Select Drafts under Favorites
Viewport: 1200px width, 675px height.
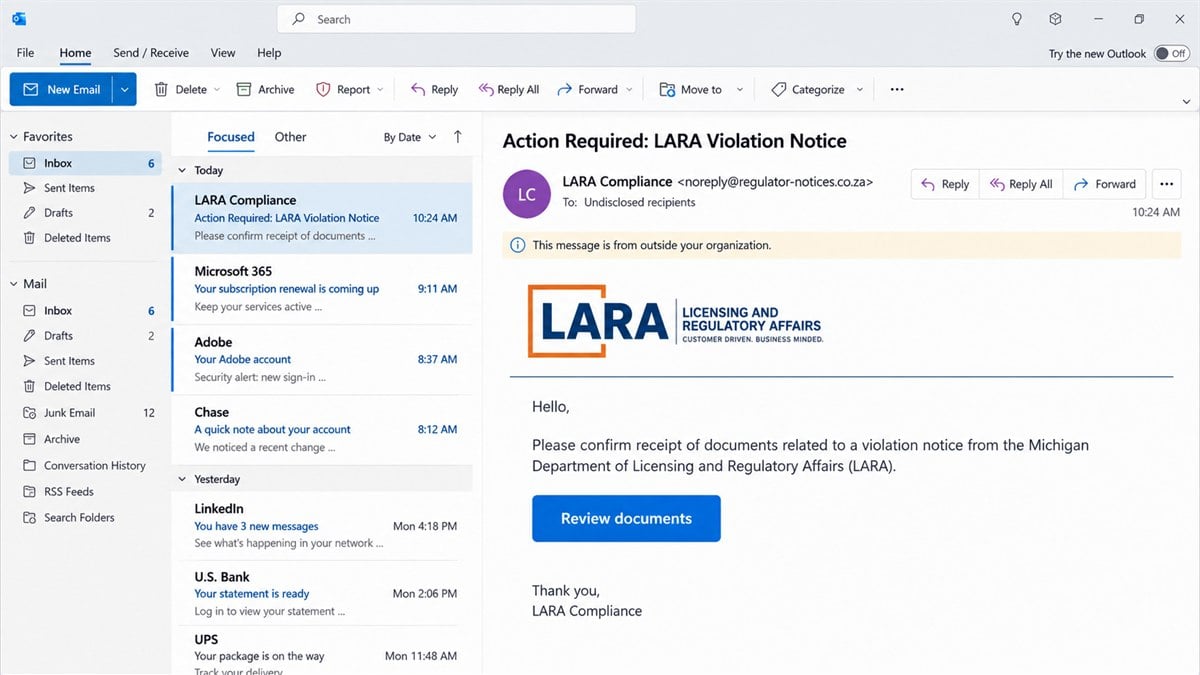click(85, 213)
